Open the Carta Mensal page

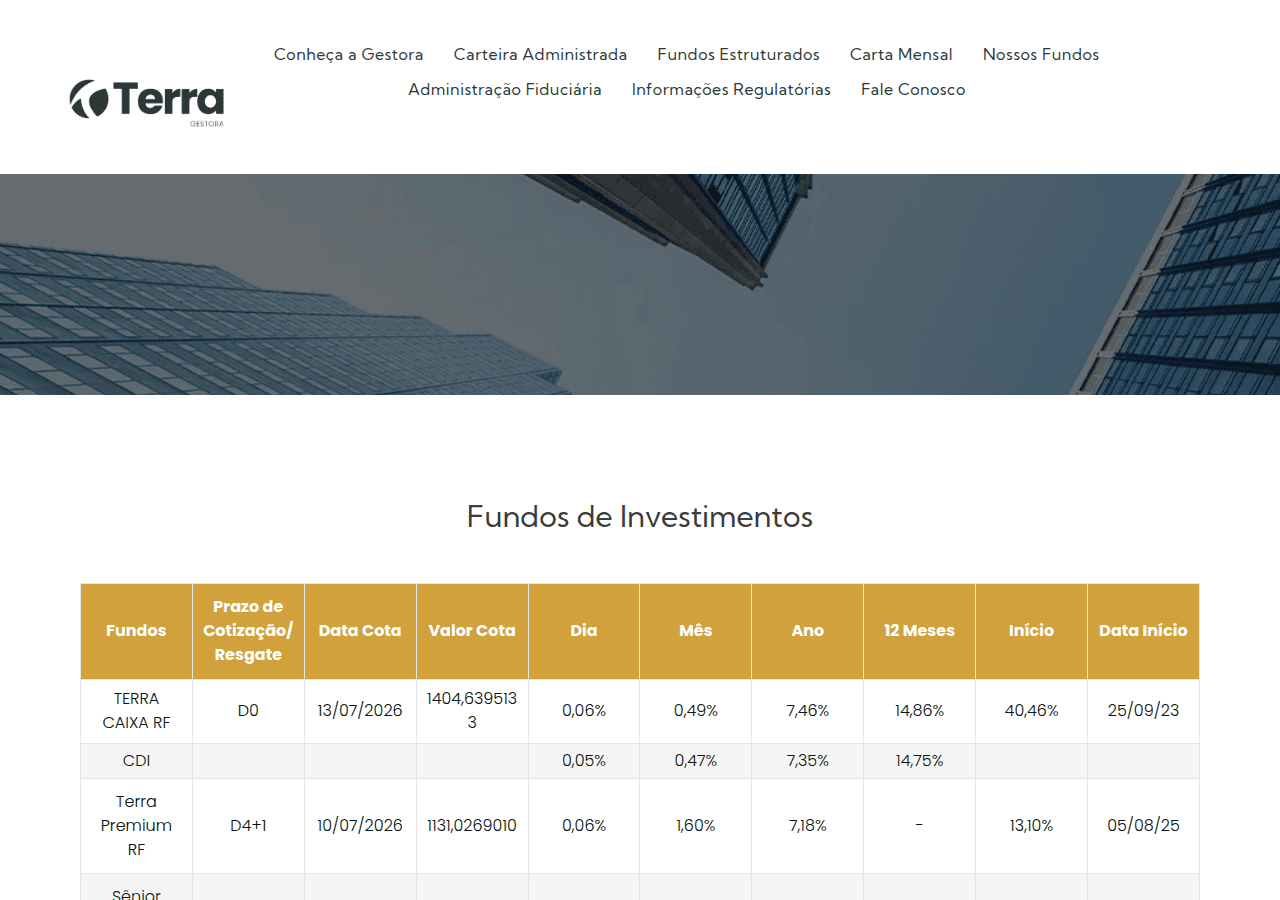click(x=901, y=54)
